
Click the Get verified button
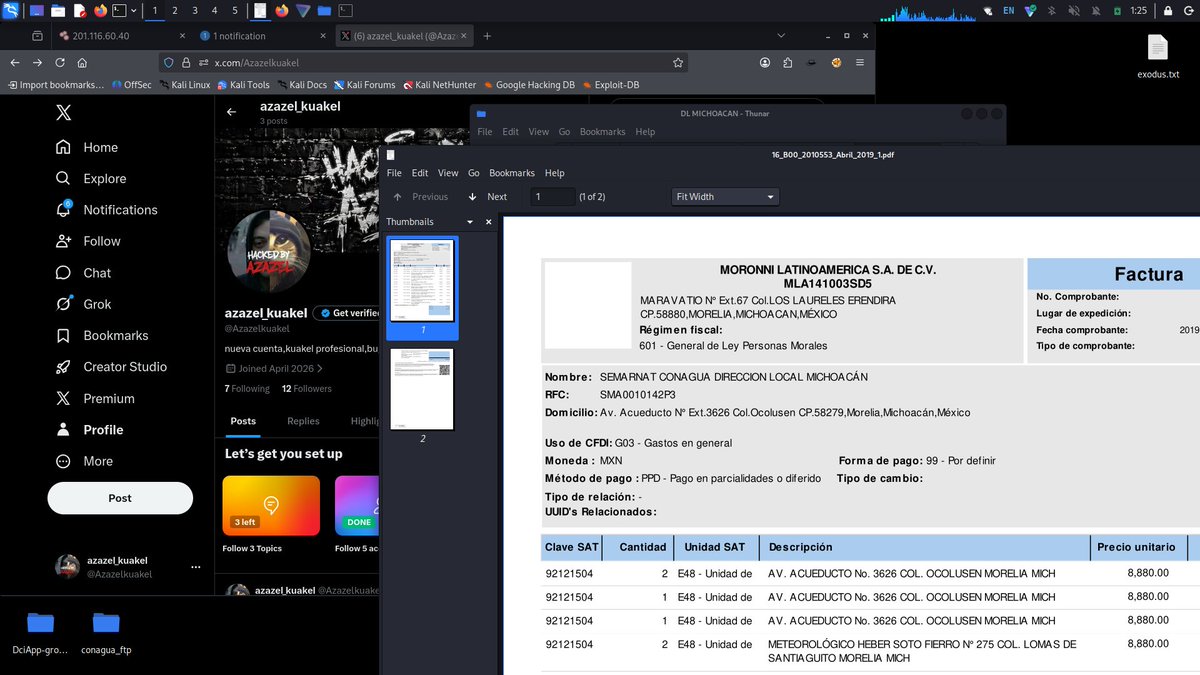(347, 313)
